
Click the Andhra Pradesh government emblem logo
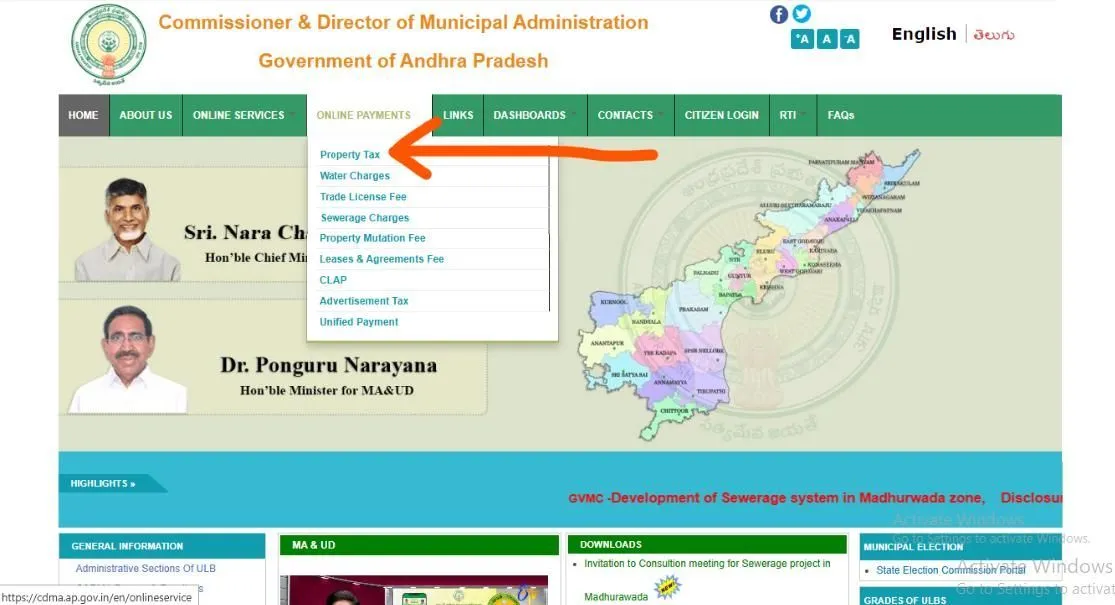(x=108, y=44)
